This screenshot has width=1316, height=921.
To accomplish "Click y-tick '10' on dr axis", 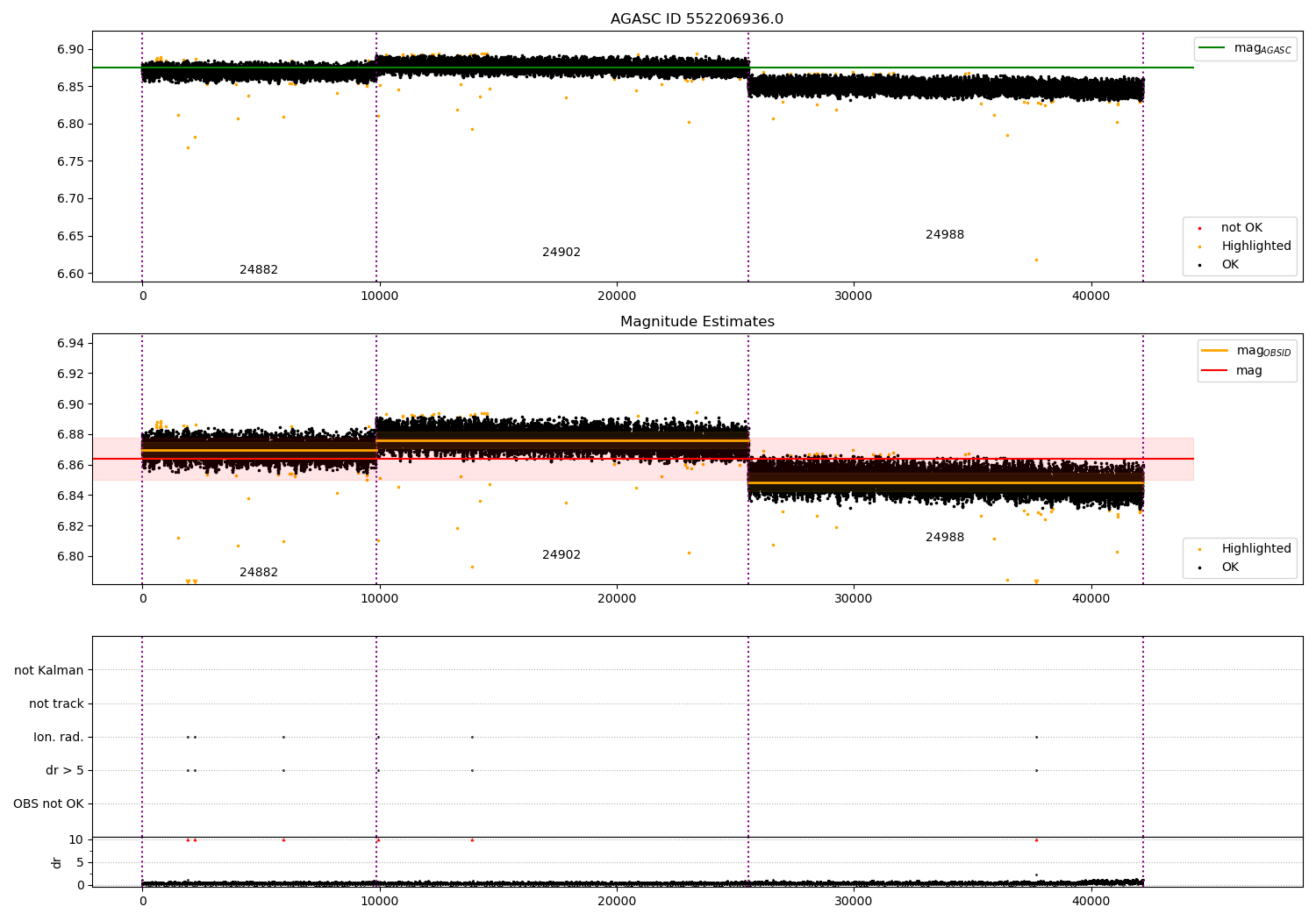I will [76, 839].
